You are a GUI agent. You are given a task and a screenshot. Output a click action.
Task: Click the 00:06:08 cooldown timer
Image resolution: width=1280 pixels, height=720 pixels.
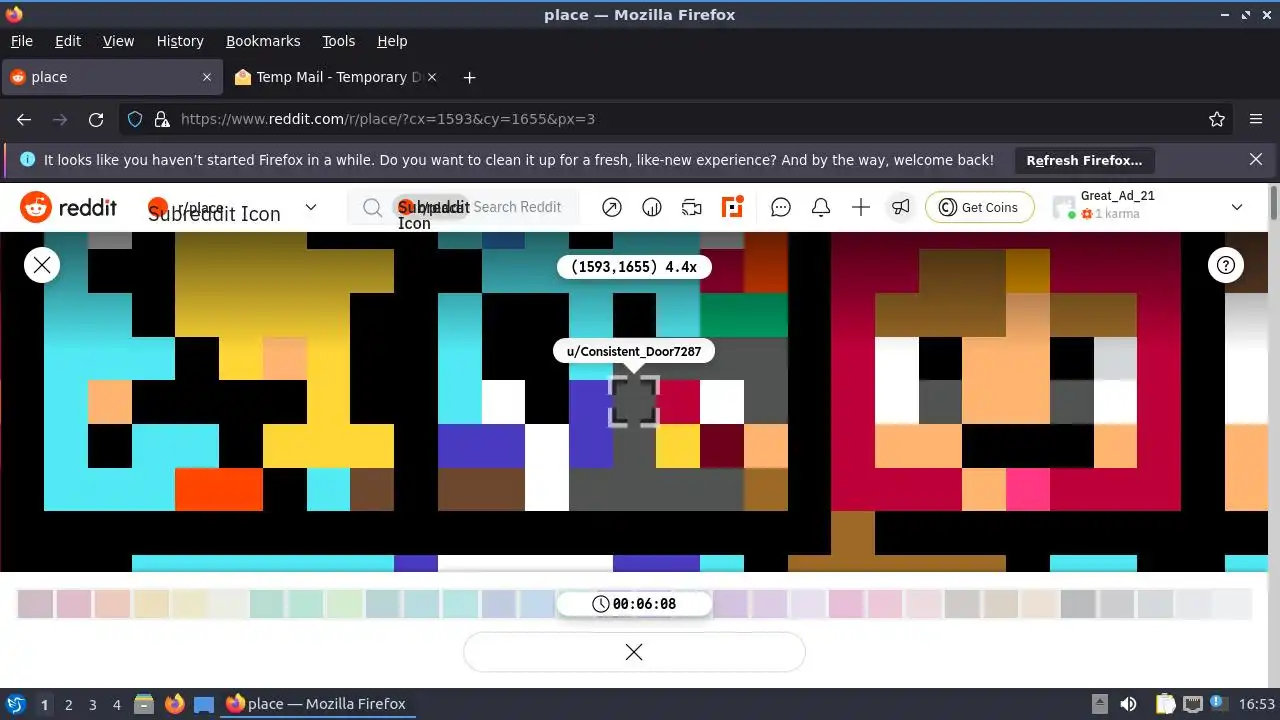click(634, 604)
